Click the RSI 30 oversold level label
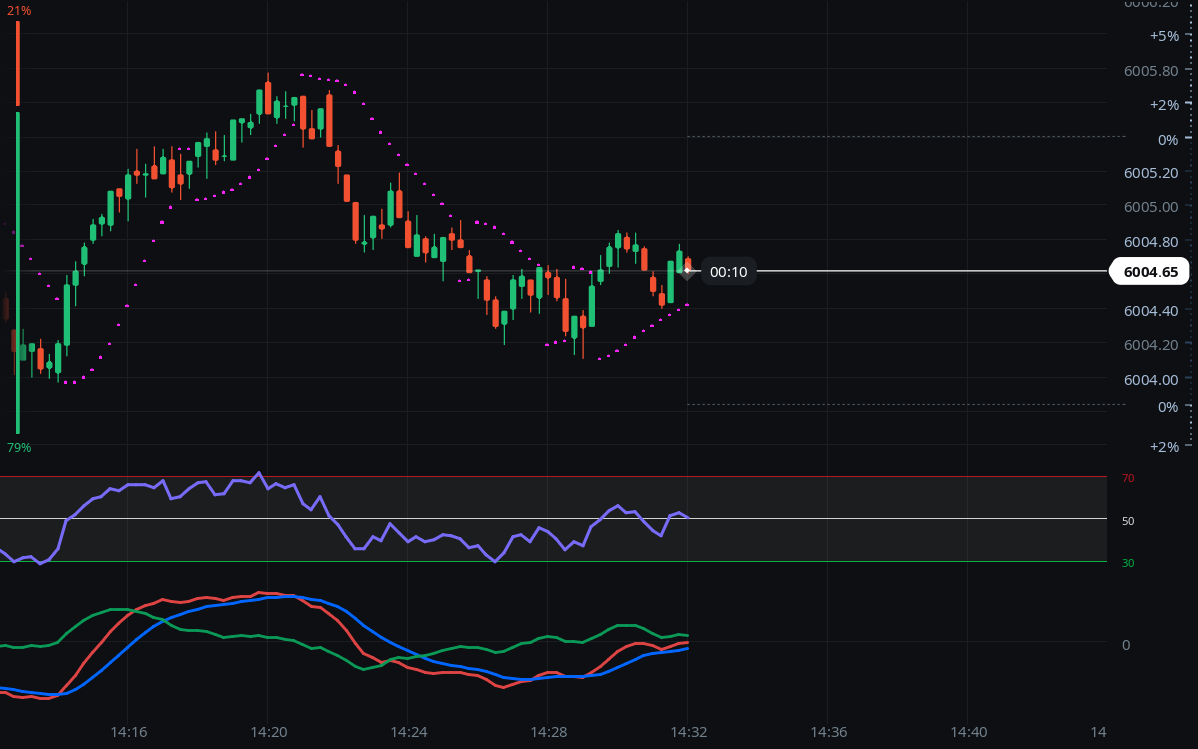 [1128, 563]
